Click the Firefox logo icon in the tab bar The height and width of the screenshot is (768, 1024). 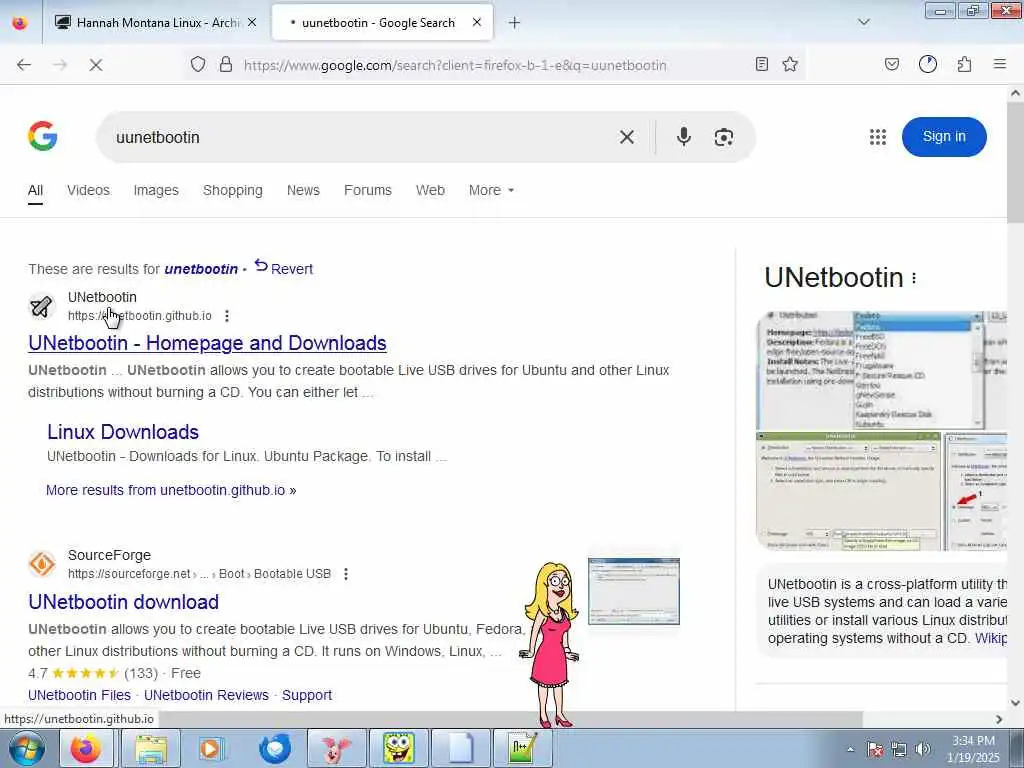pos(20,22)
